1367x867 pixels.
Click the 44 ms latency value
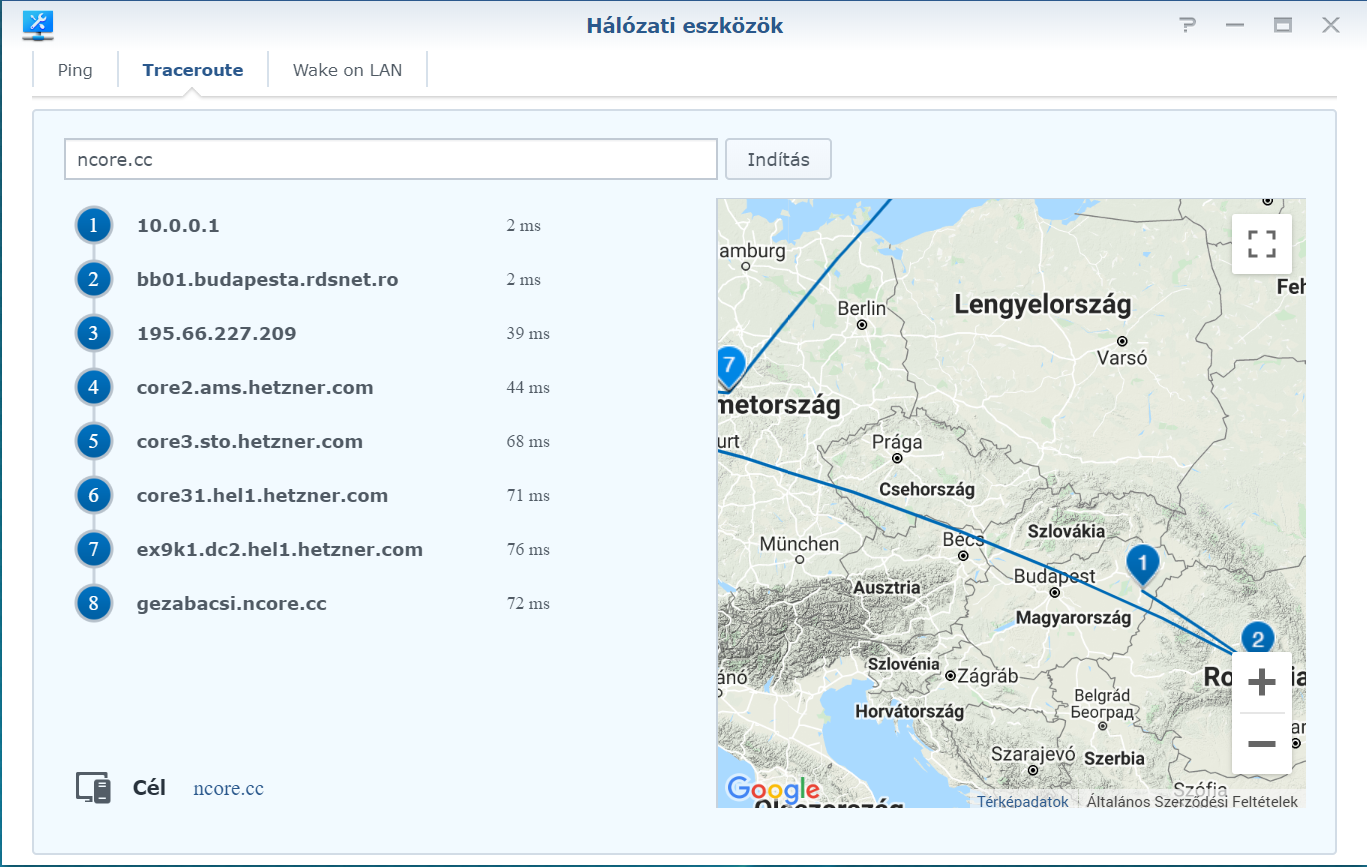pos(528,388)
